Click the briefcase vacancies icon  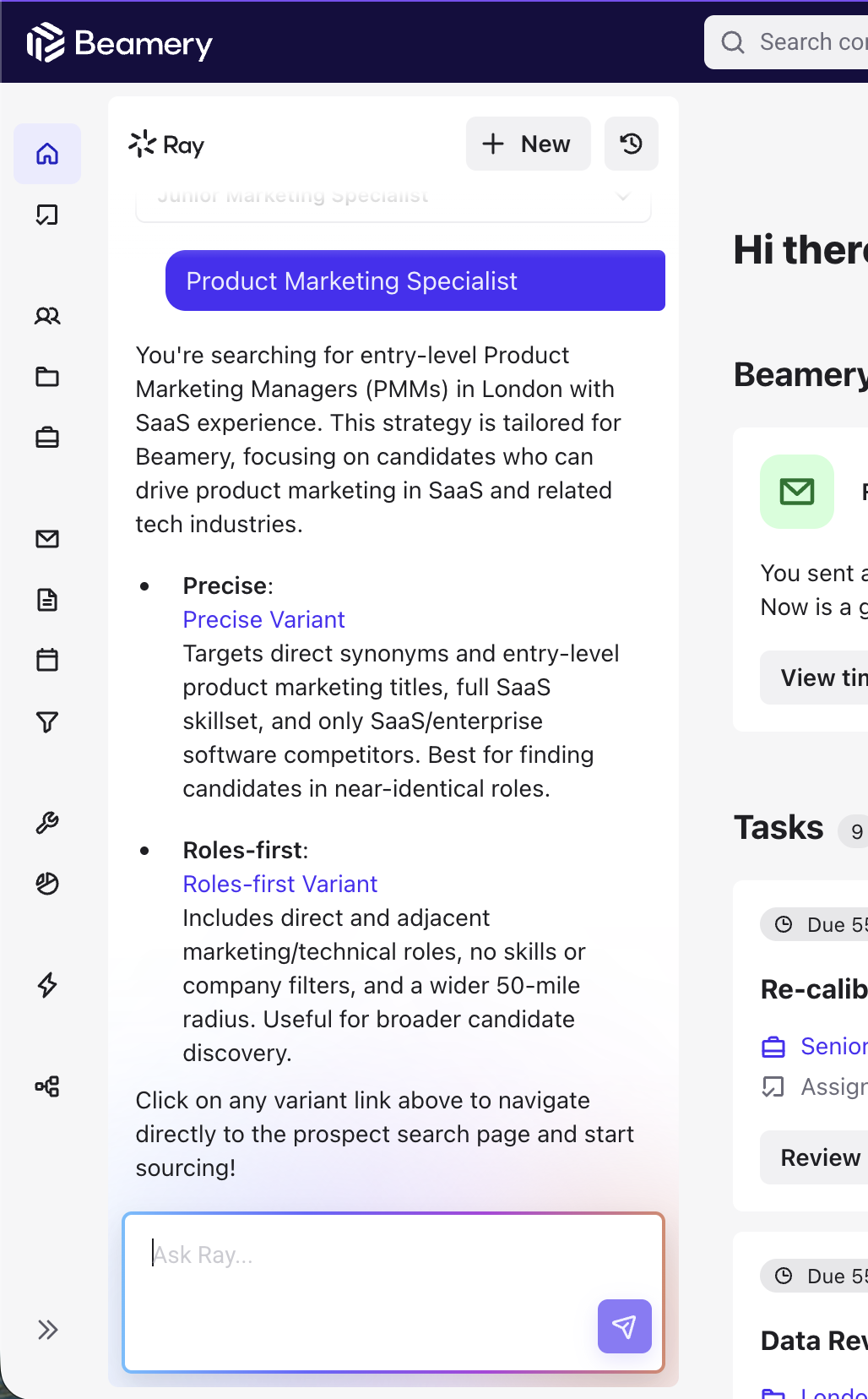[47, 438]
